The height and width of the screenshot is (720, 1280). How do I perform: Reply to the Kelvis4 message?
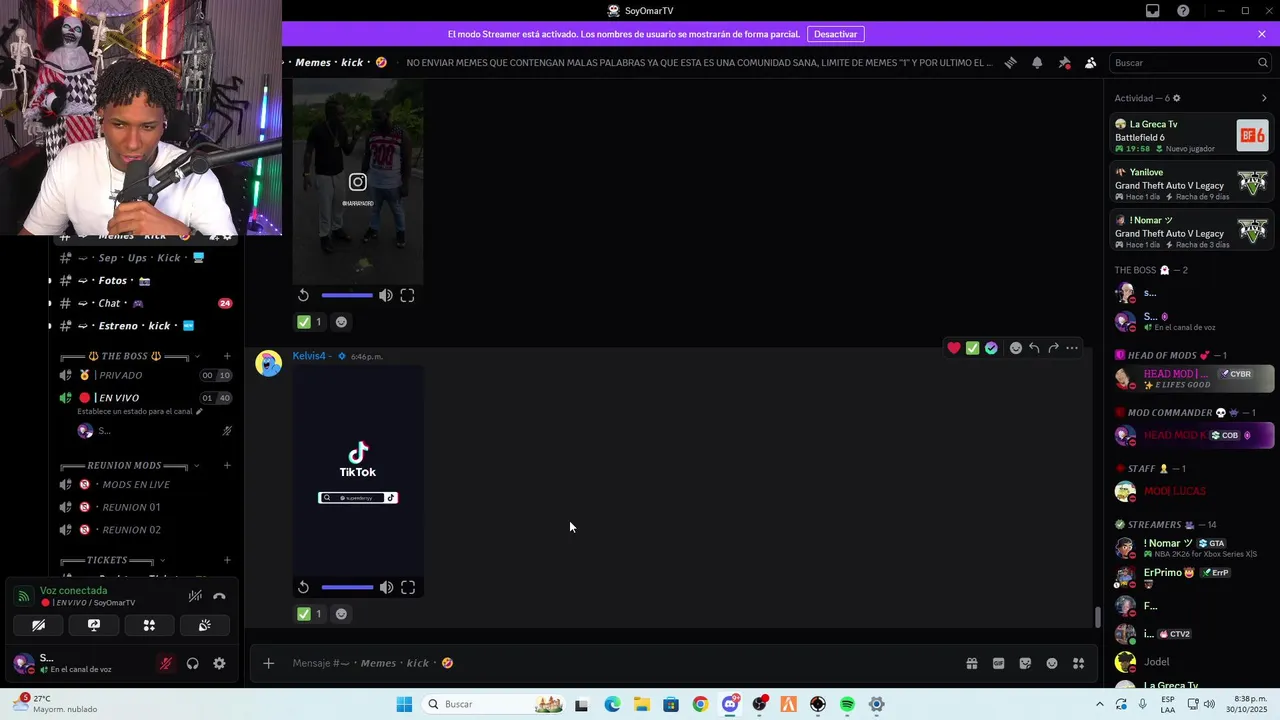(1034, 348)
